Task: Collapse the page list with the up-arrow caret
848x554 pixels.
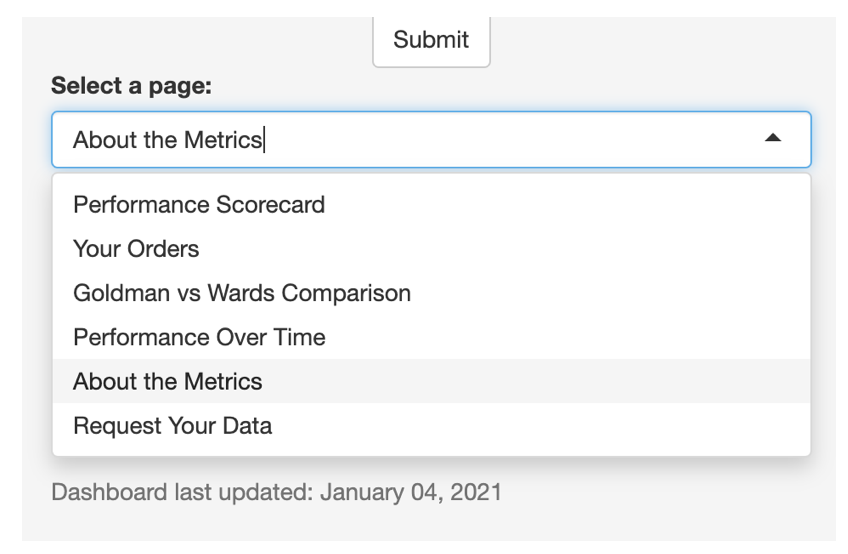Action: point(773,138)
